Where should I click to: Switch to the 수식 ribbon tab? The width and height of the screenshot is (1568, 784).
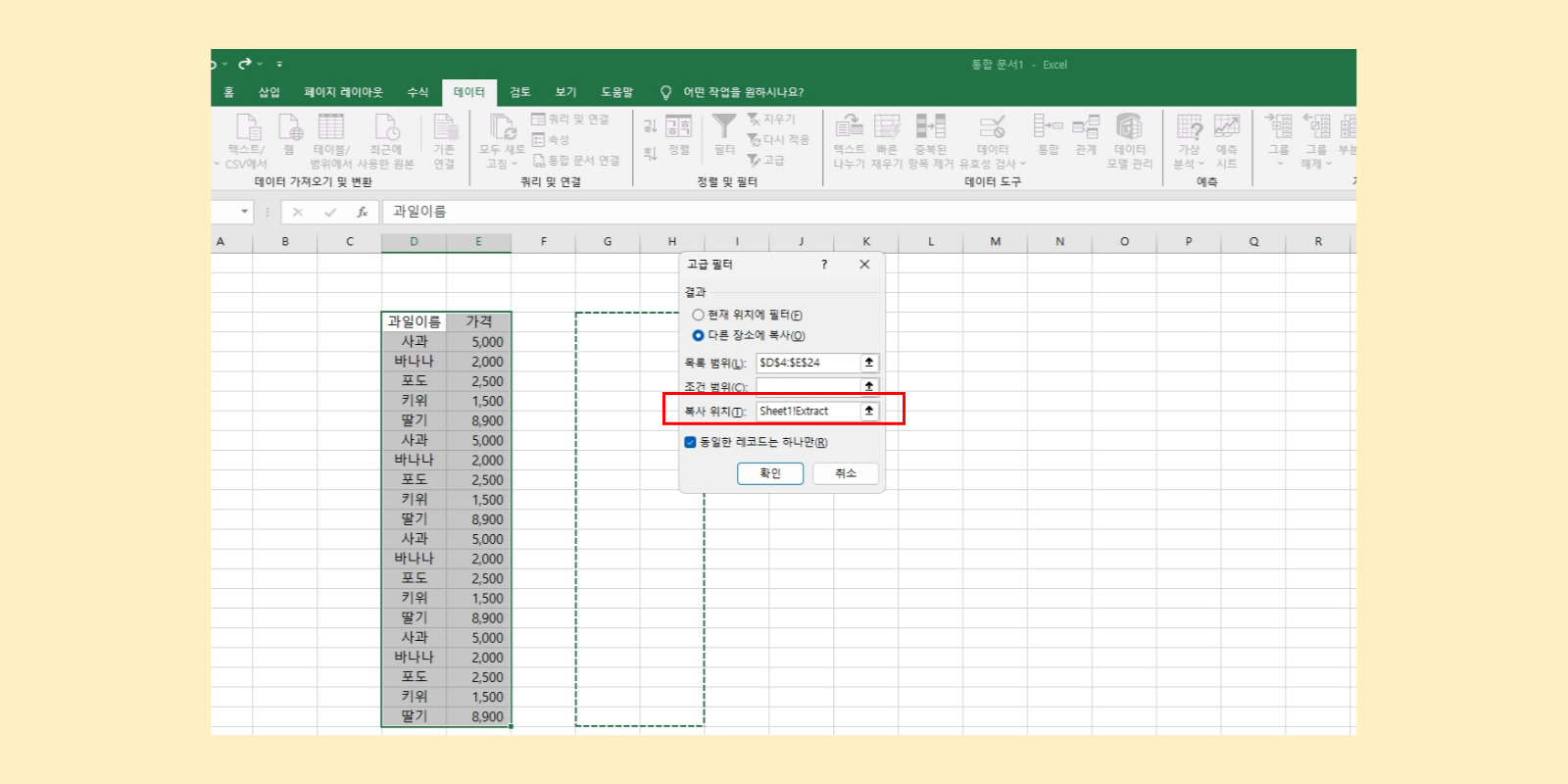pos(418,92)
